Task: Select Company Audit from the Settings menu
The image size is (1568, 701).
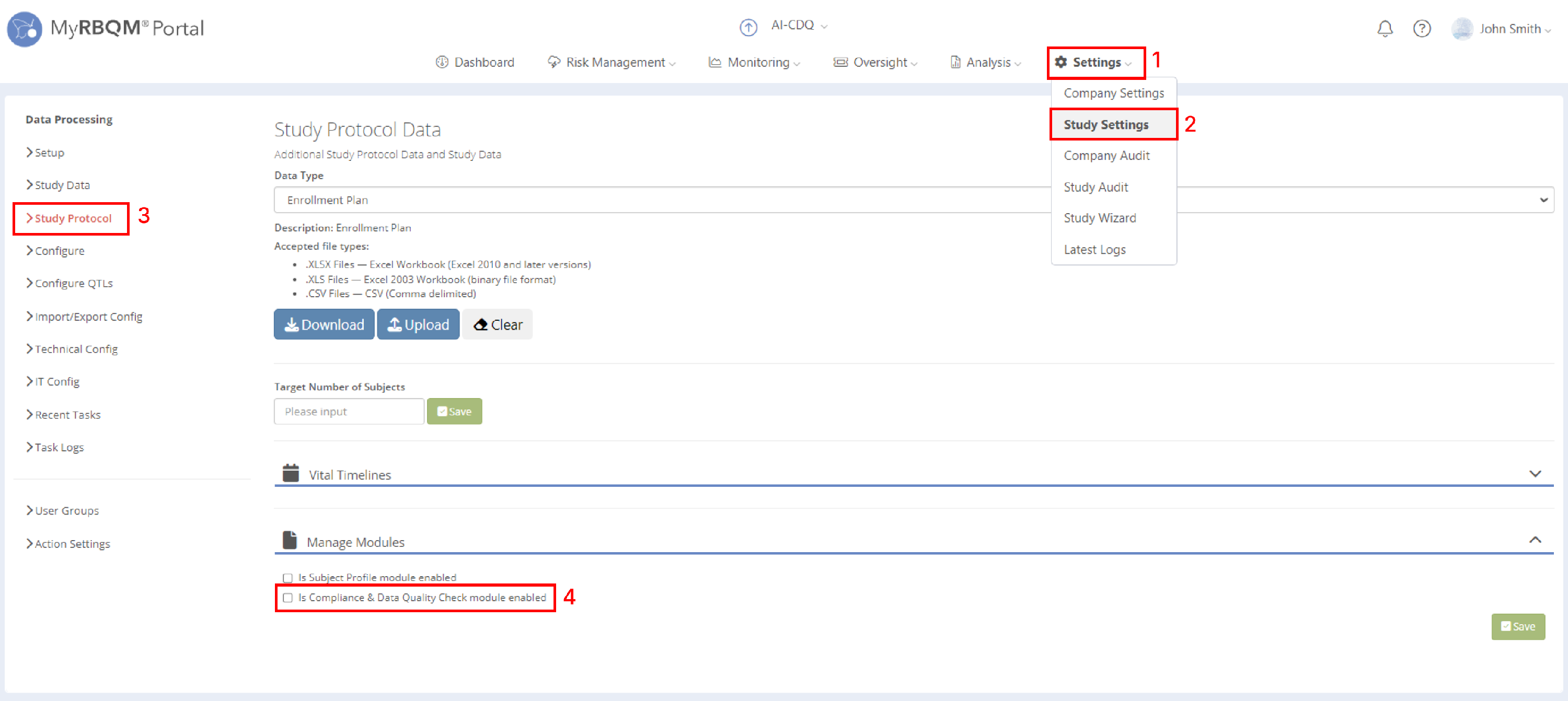Action: [x=1106, y=155]
